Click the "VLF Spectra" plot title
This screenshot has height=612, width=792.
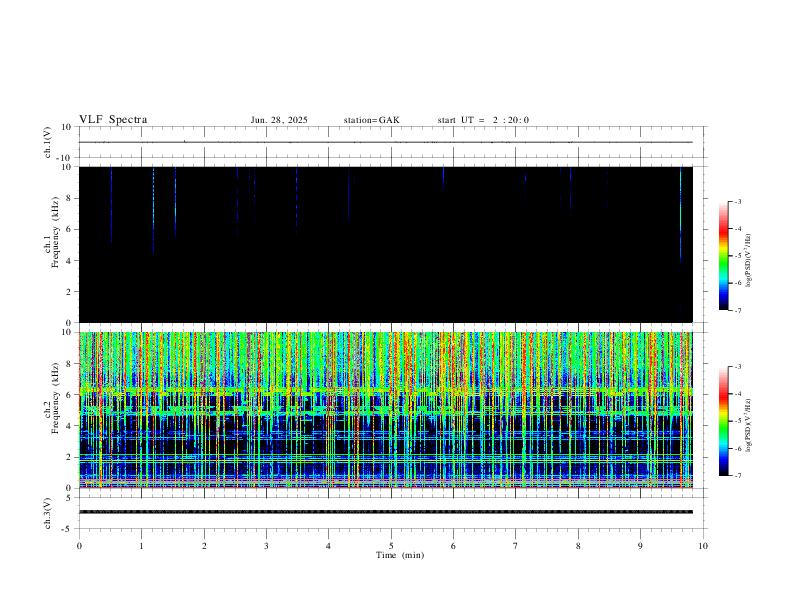point(113,120)
